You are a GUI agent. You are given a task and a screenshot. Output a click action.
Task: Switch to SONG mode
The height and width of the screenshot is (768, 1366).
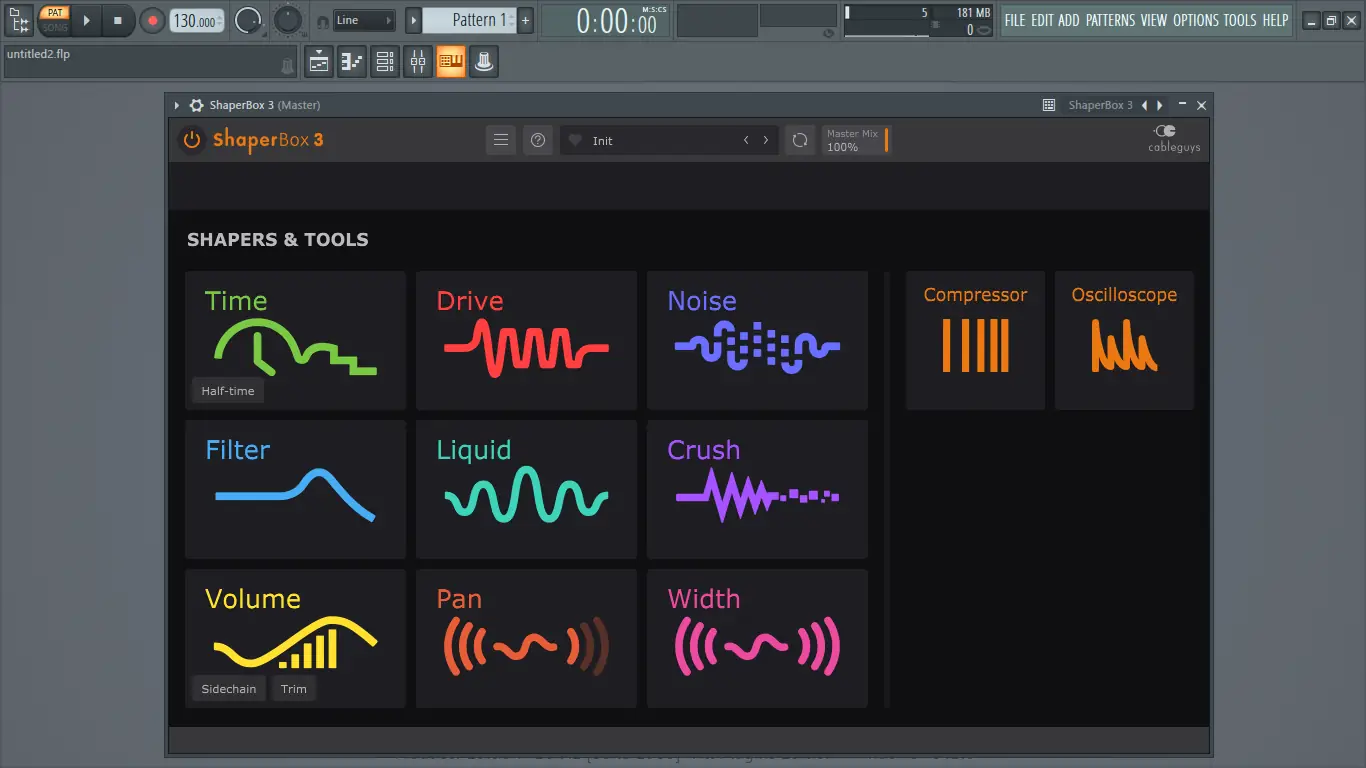click(55, 27)
